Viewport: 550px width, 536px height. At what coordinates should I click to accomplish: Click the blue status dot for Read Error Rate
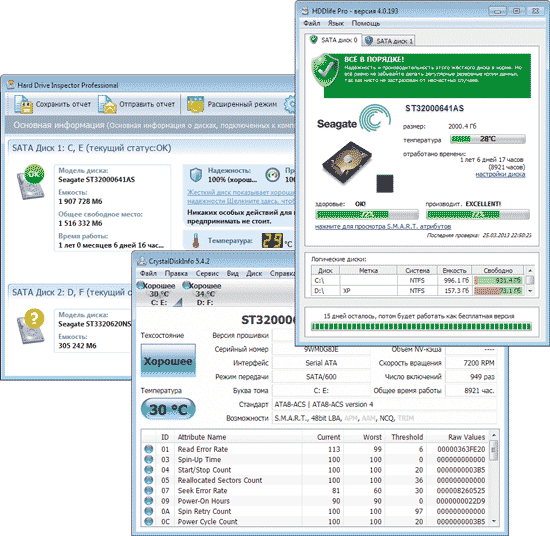(149, 449)
